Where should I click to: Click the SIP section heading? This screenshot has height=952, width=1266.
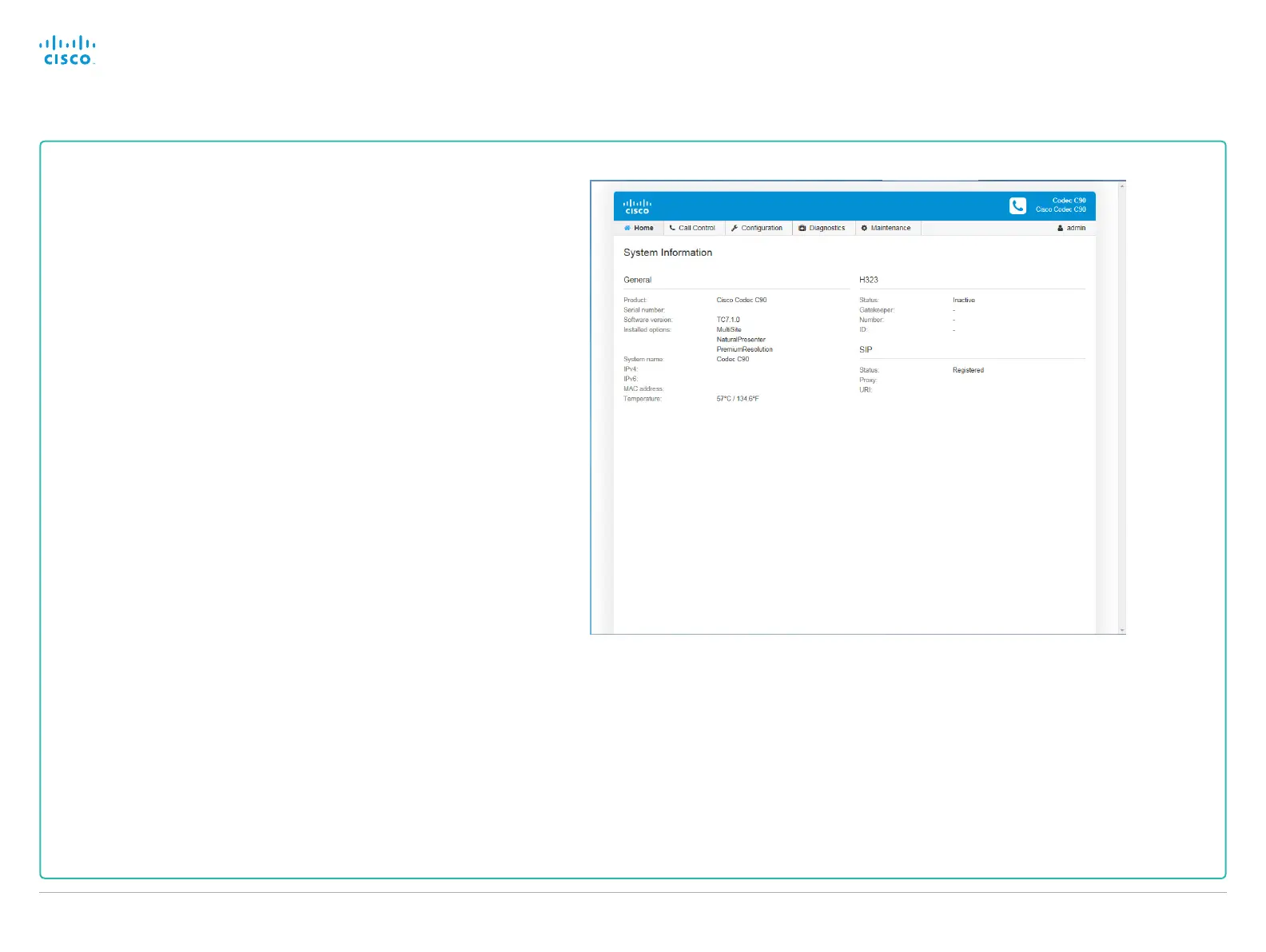[x=866, y=349]
